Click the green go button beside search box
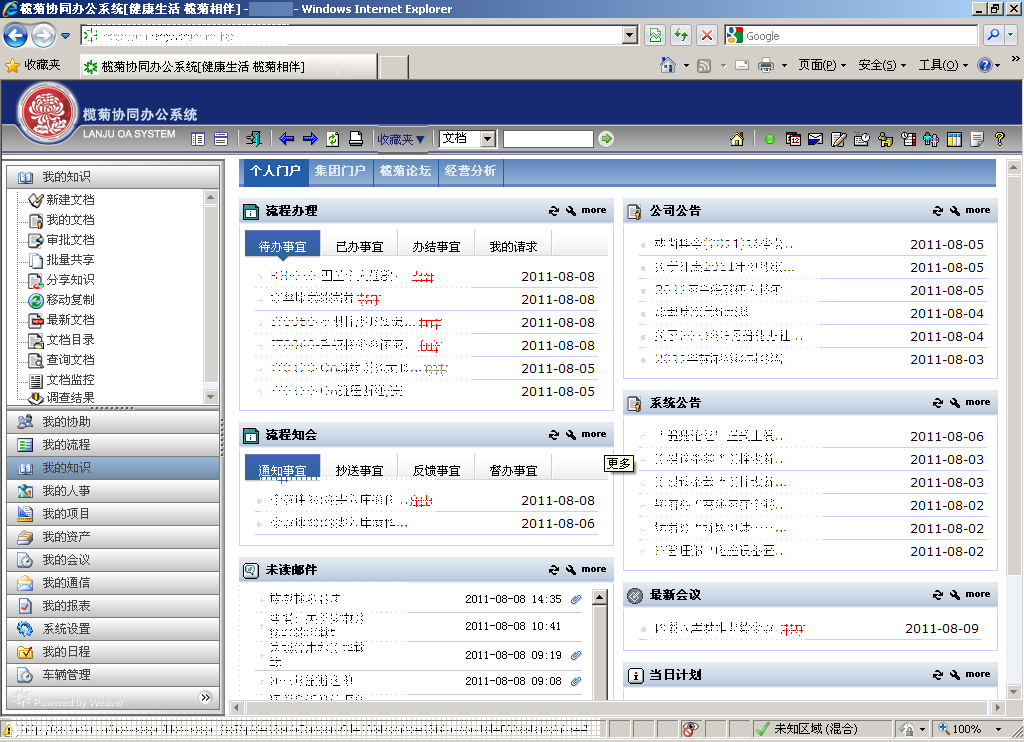1024x742 pixels. (606, 138)
